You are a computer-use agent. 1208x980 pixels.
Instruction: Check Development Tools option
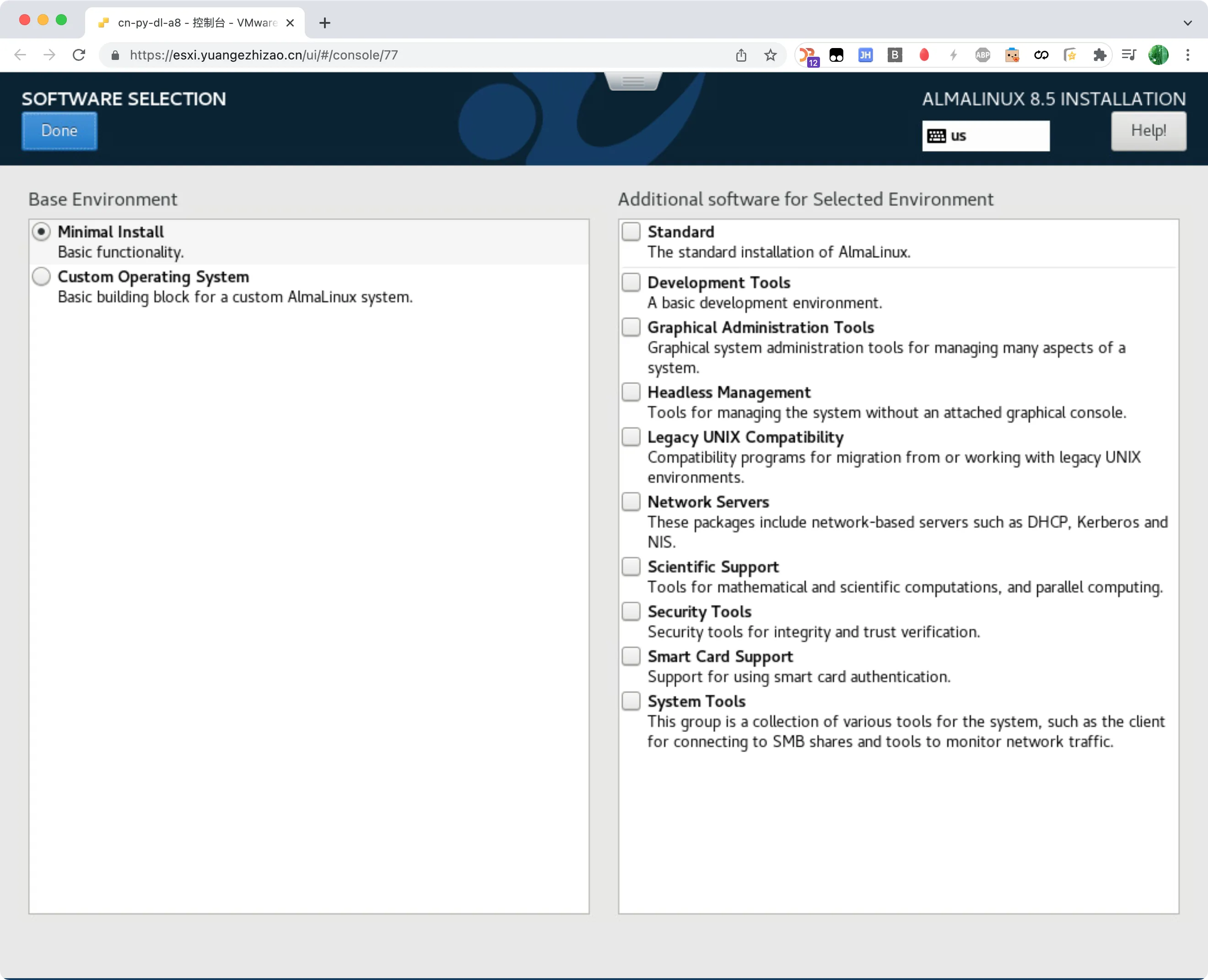[x=631, y=282]
